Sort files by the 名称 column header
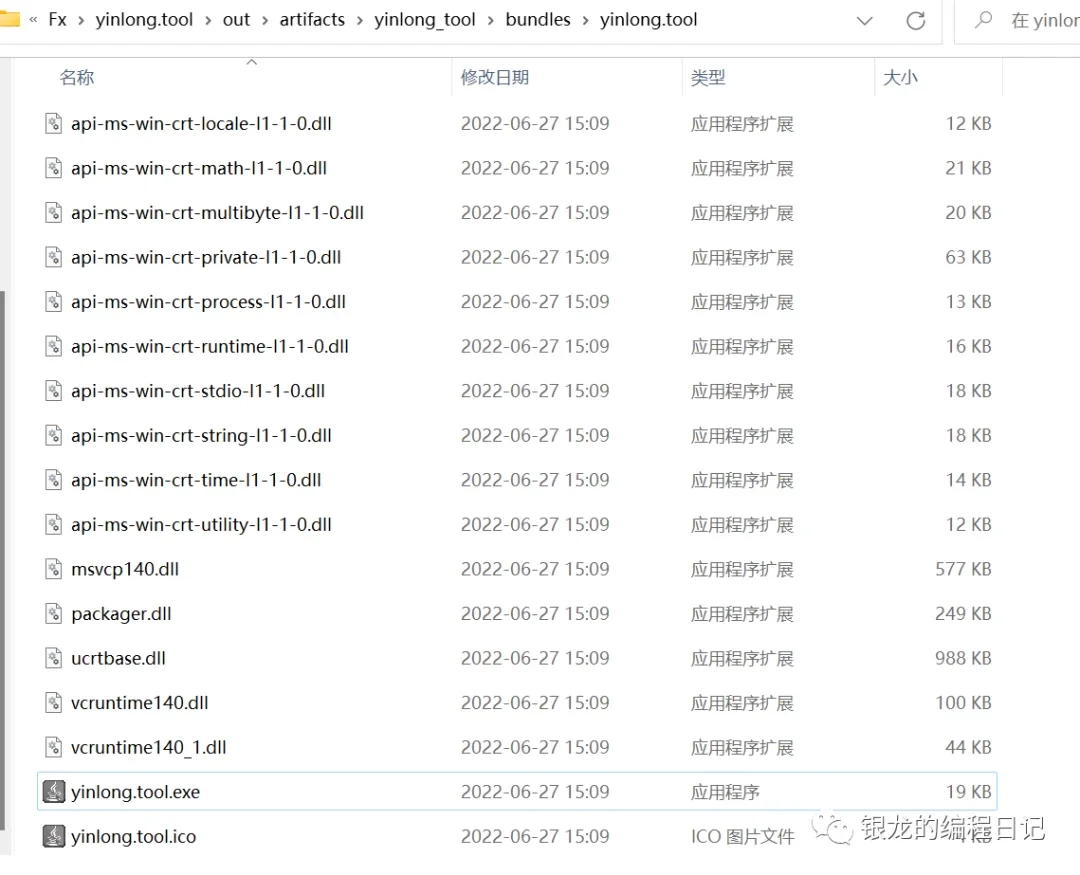The image size is (1080, 875). coord(78,77)
